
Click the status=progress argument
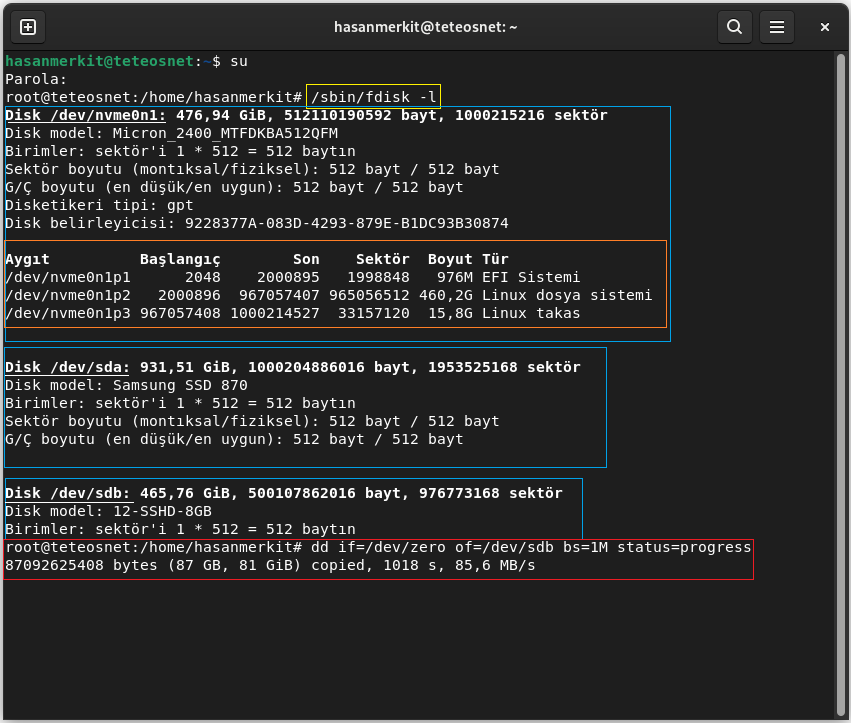click(684, 547)
